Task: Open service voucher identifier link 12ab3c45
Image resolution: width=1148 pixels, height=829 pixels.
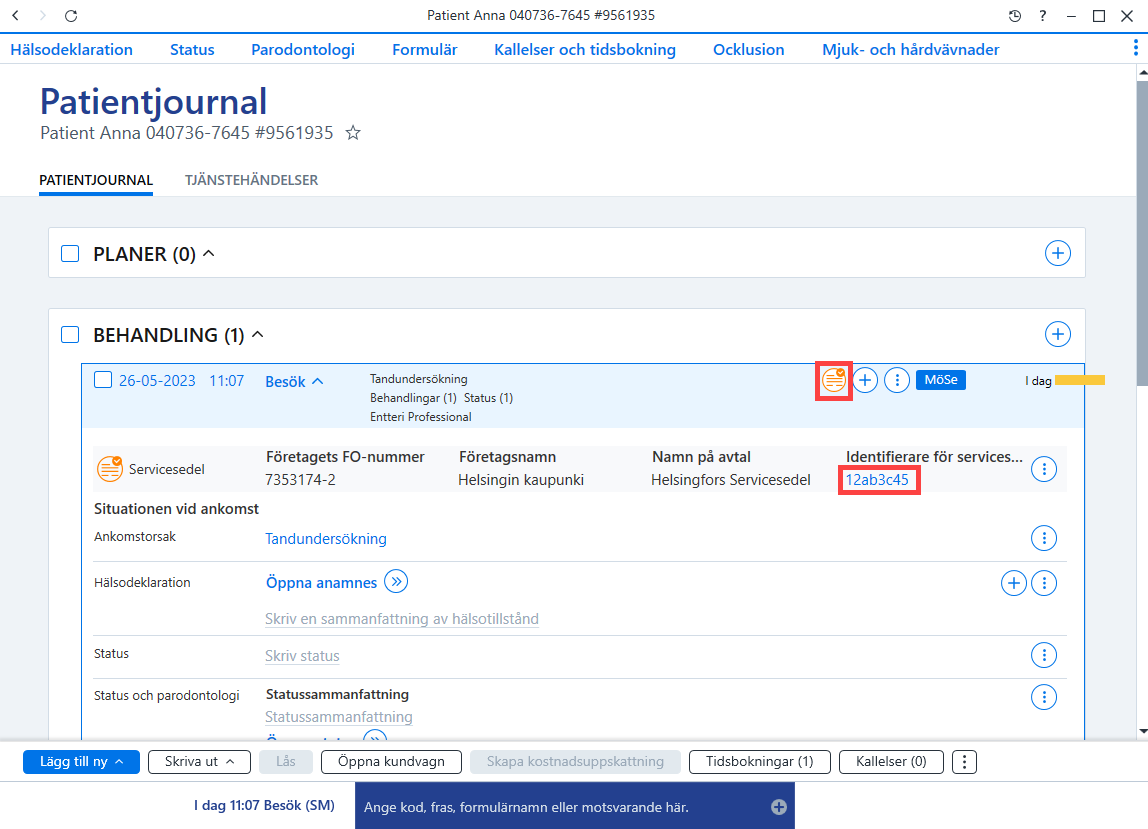Action: (877, 480)
